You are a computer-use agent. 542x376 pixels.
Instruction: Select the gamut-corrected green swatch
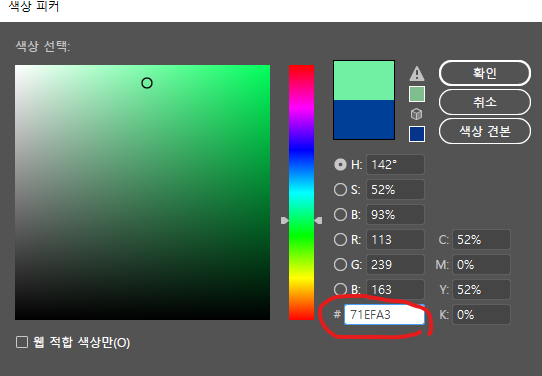point(417,94)
